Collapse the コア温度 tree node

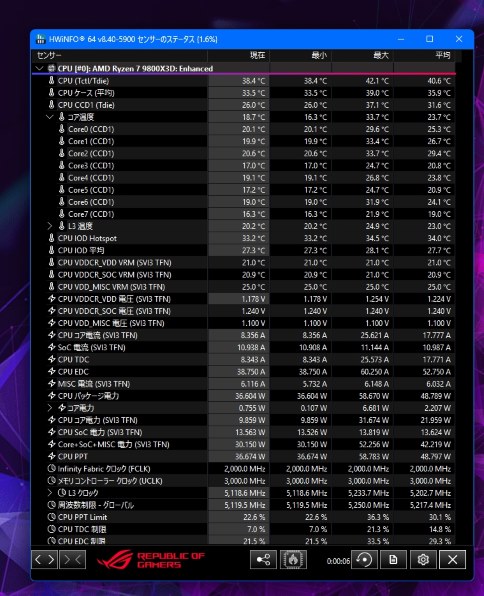[x=49, y=117]
